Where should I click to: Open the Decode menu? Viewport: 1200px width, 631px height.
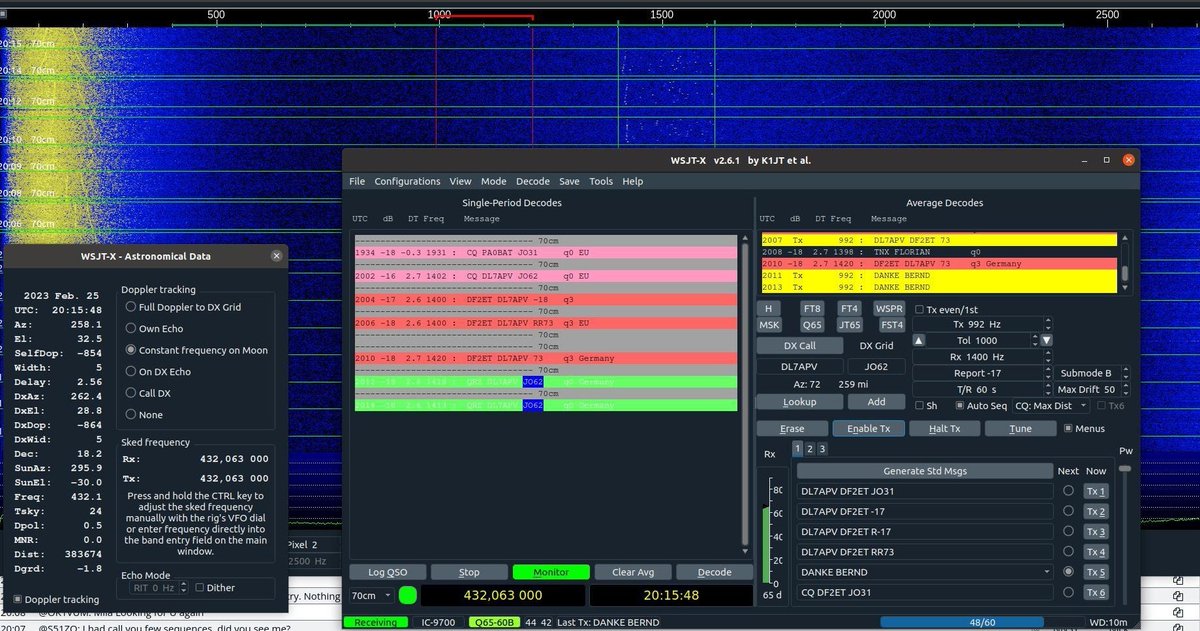533,181
